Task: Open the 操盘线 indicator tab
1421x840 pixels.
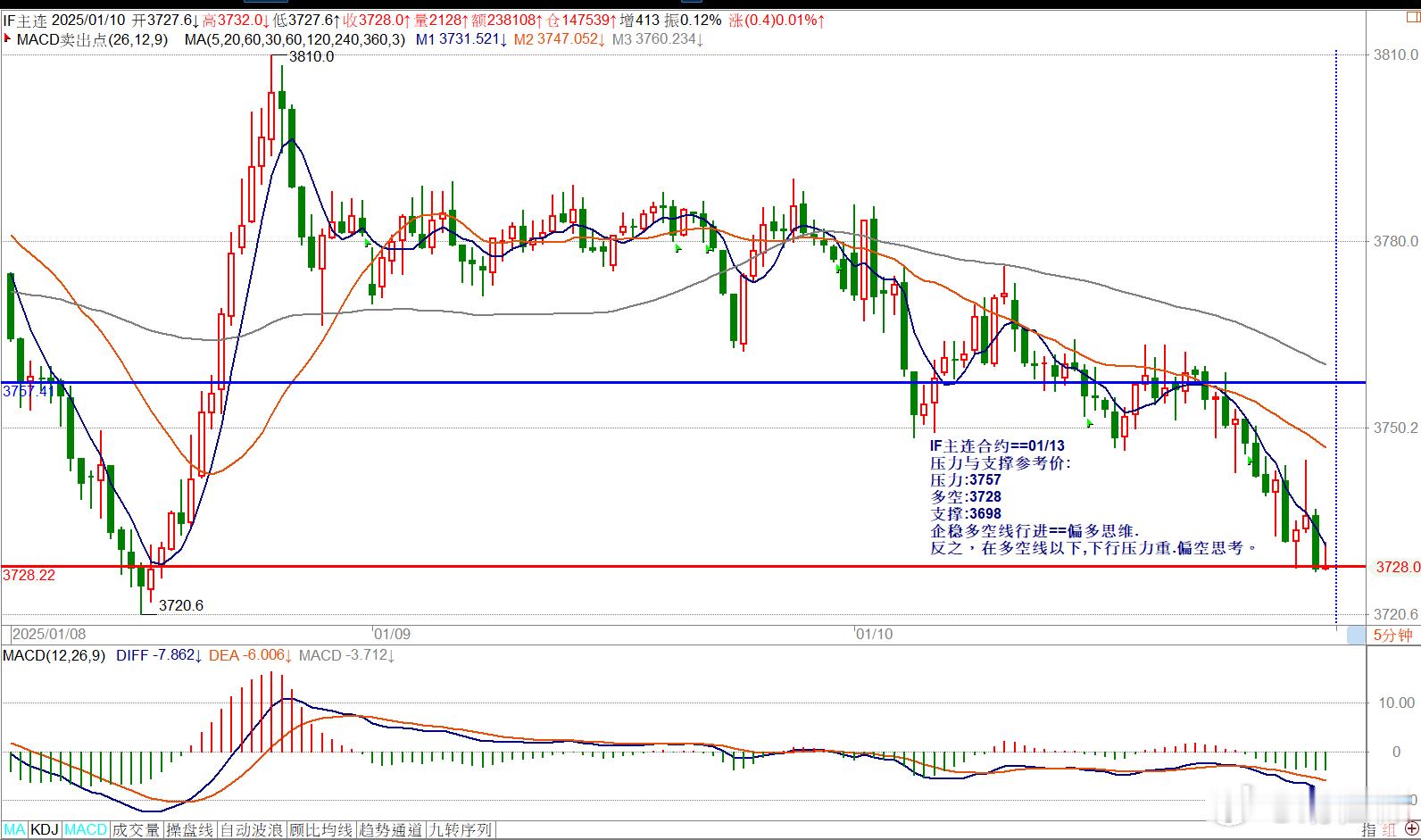Action: pyautogui.click(x=191, y=830)
